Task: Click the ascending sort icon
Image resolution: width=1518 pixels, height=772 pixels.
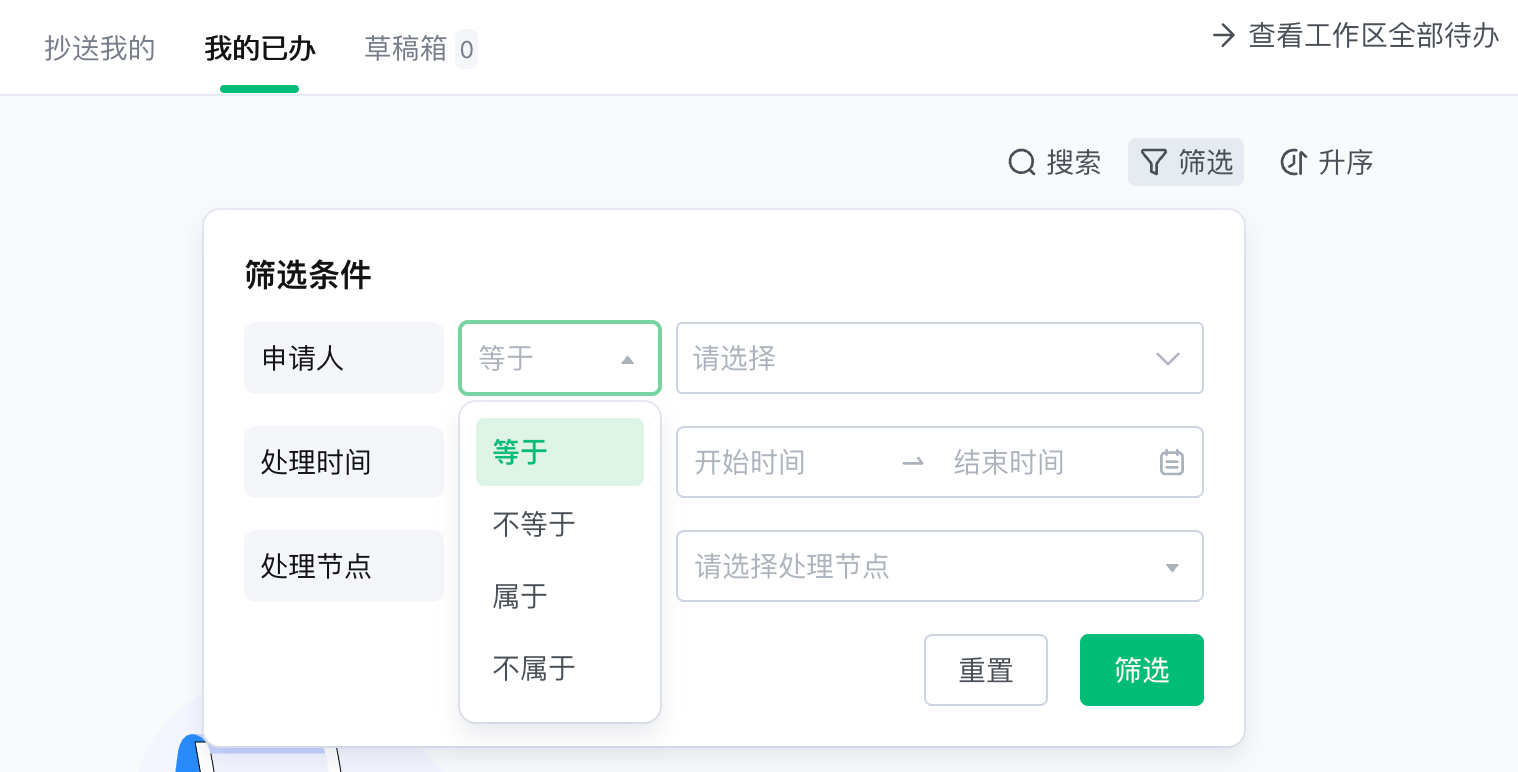Action: 1293,162
